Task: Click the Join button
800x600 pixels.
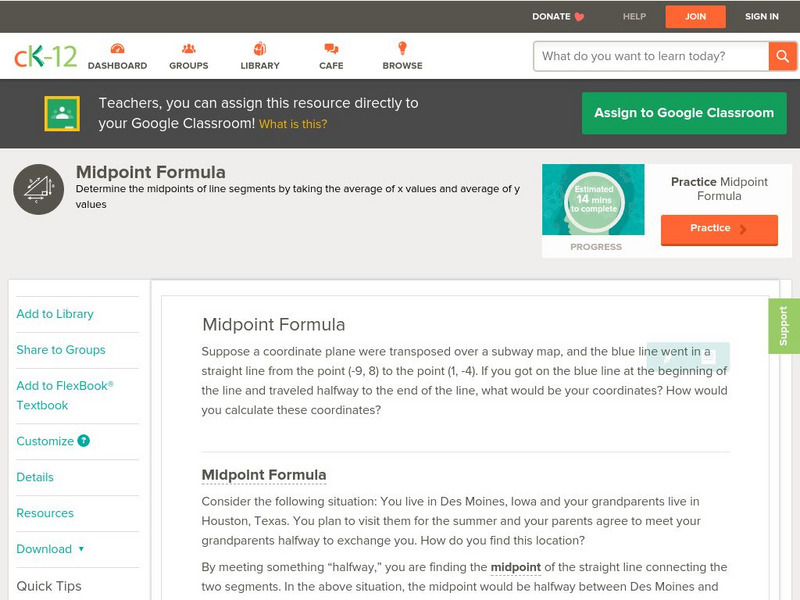Action: pyautogui.click(x=695, y=16)
